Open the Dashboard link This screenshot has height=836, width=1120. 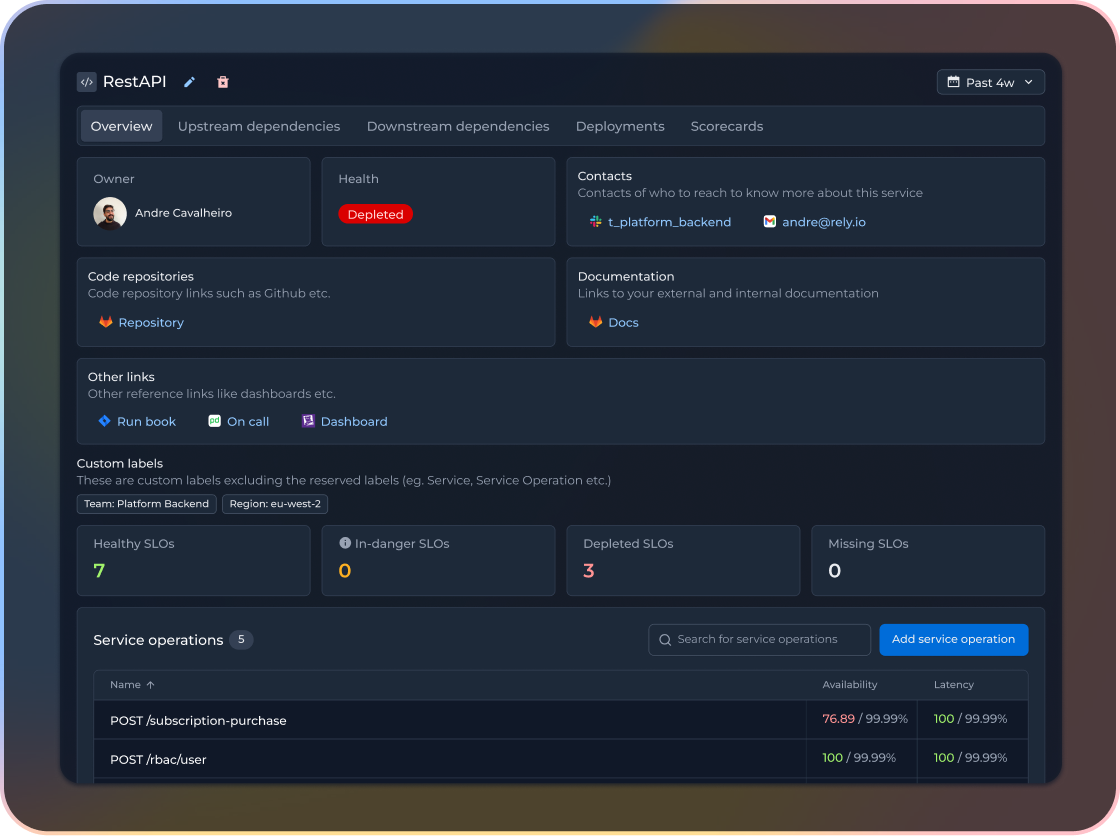[x=354, y=422]
